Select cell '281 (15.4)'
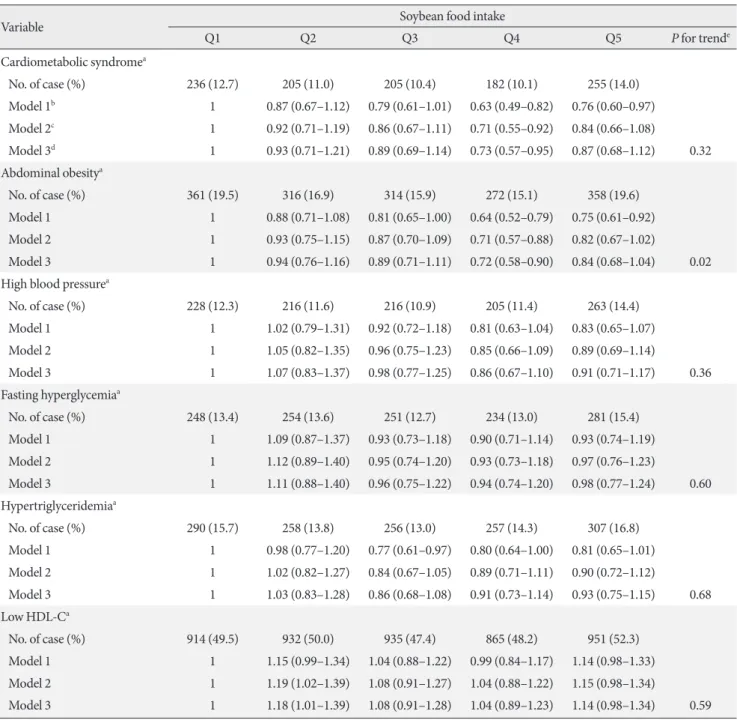 [x=613, y=417]
